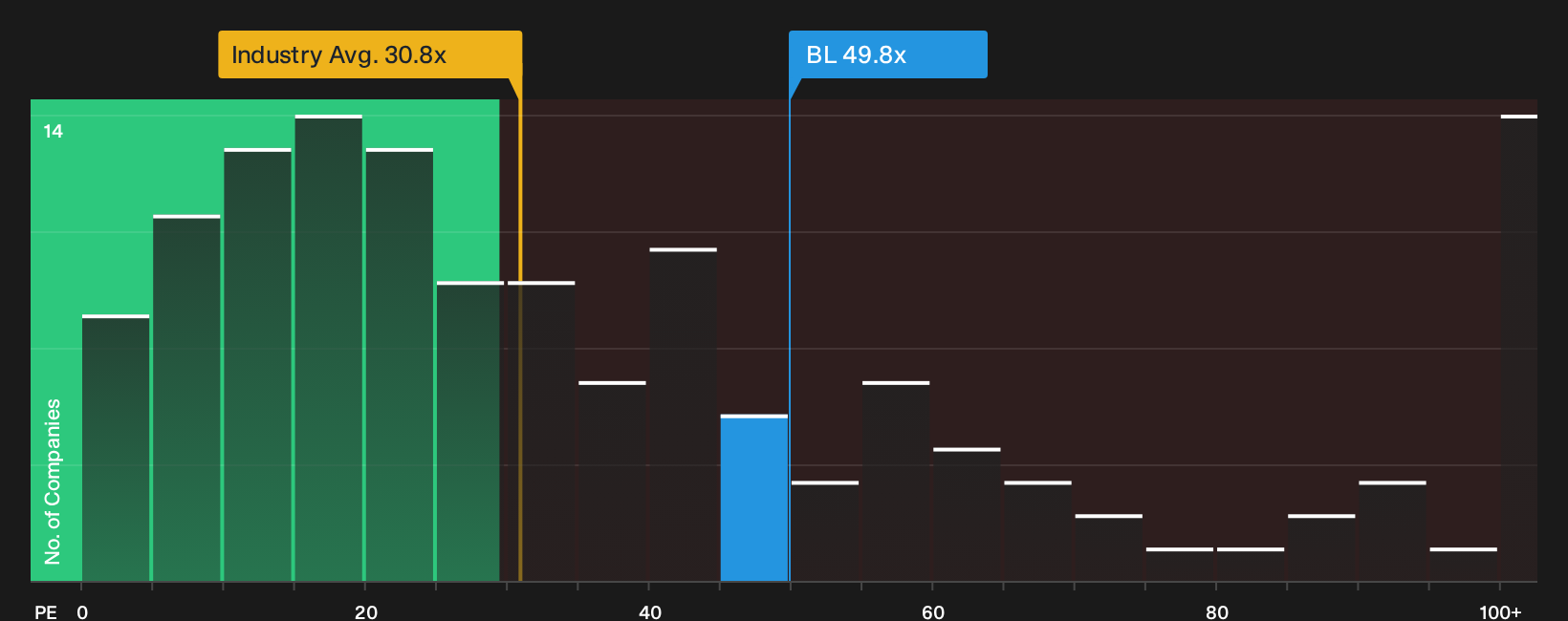Select the green bar at PE 10-15
The height and width of the screenshot is (621, 1568).
258,364
